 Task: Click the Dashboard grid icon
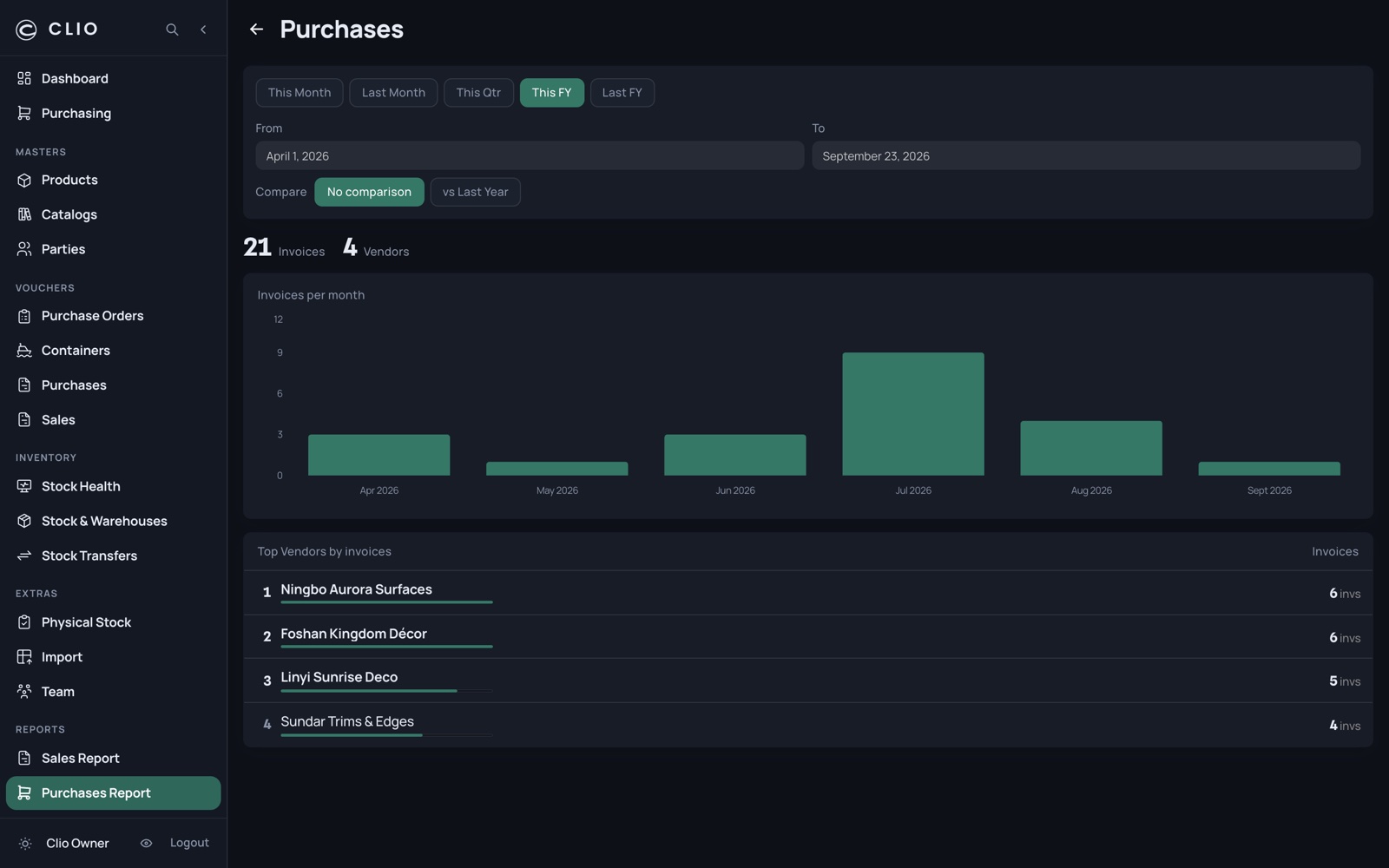click(x=24, y=79)
